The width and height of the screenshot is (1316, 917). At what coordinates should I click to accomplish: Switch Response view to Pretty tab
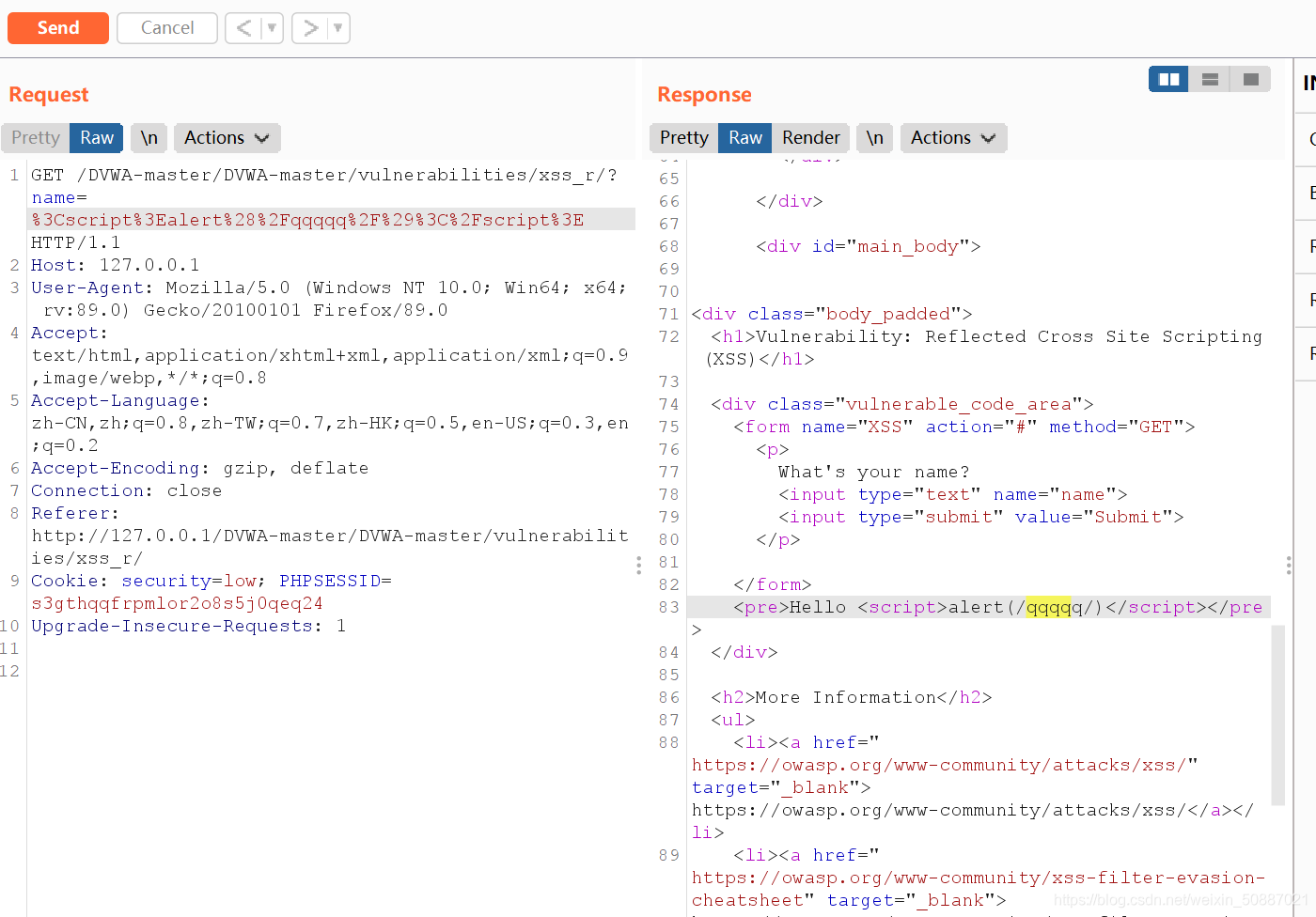point(683,138)
